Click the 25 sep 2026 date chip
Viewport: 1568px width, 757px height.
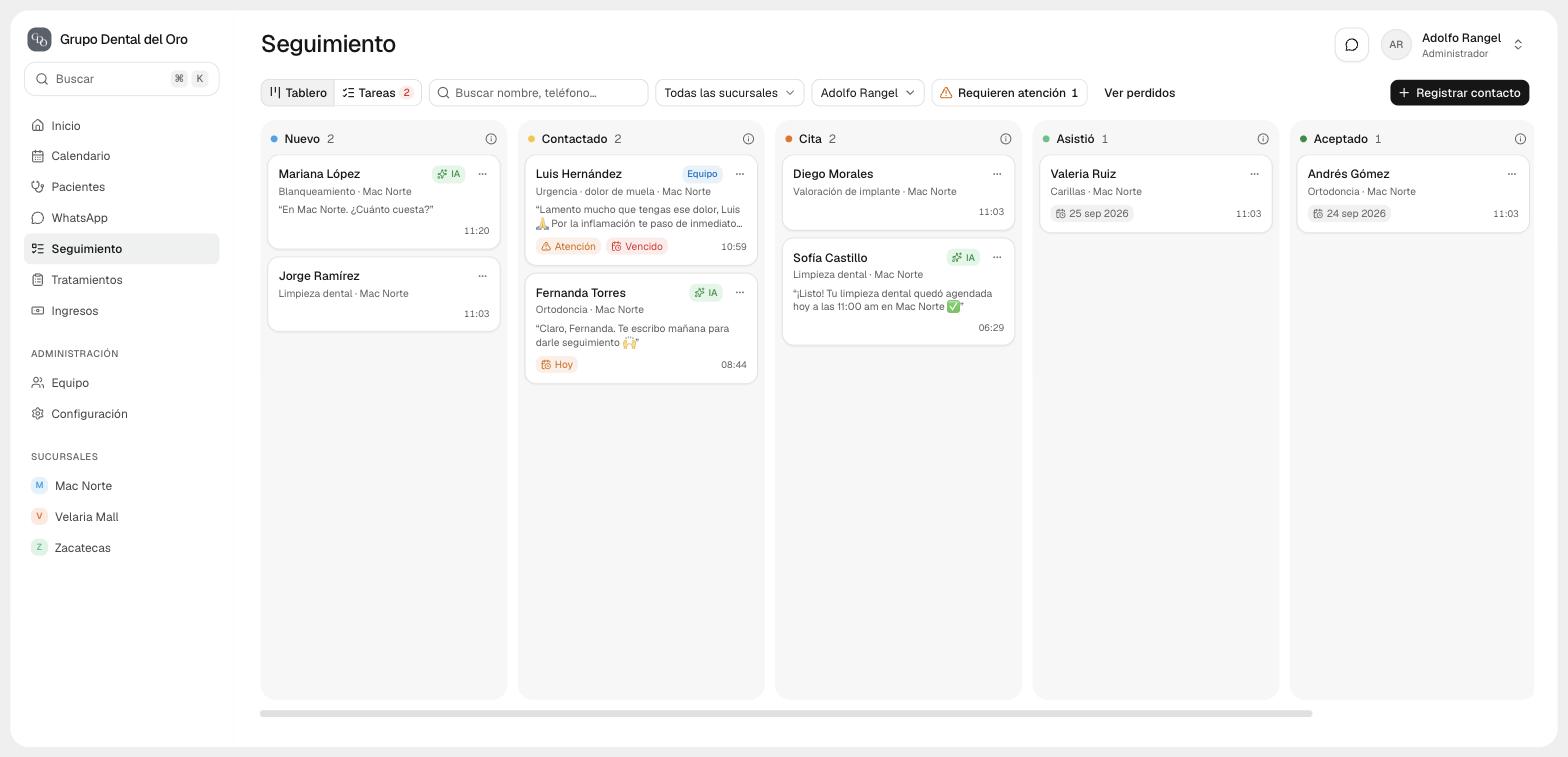[1092, 213]
